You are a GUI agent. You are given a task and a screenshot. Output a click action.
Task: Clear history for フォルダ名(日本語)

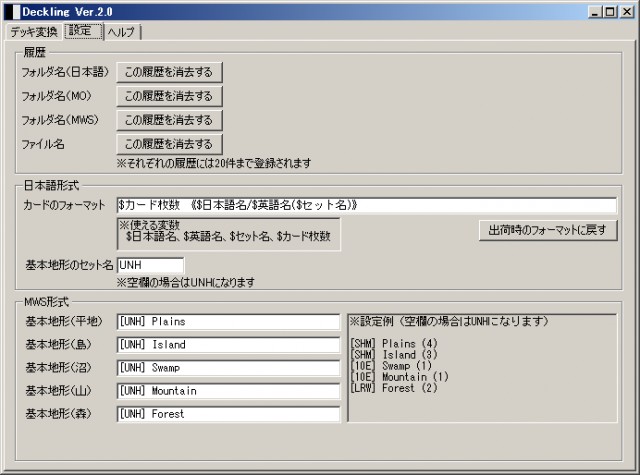169,72
